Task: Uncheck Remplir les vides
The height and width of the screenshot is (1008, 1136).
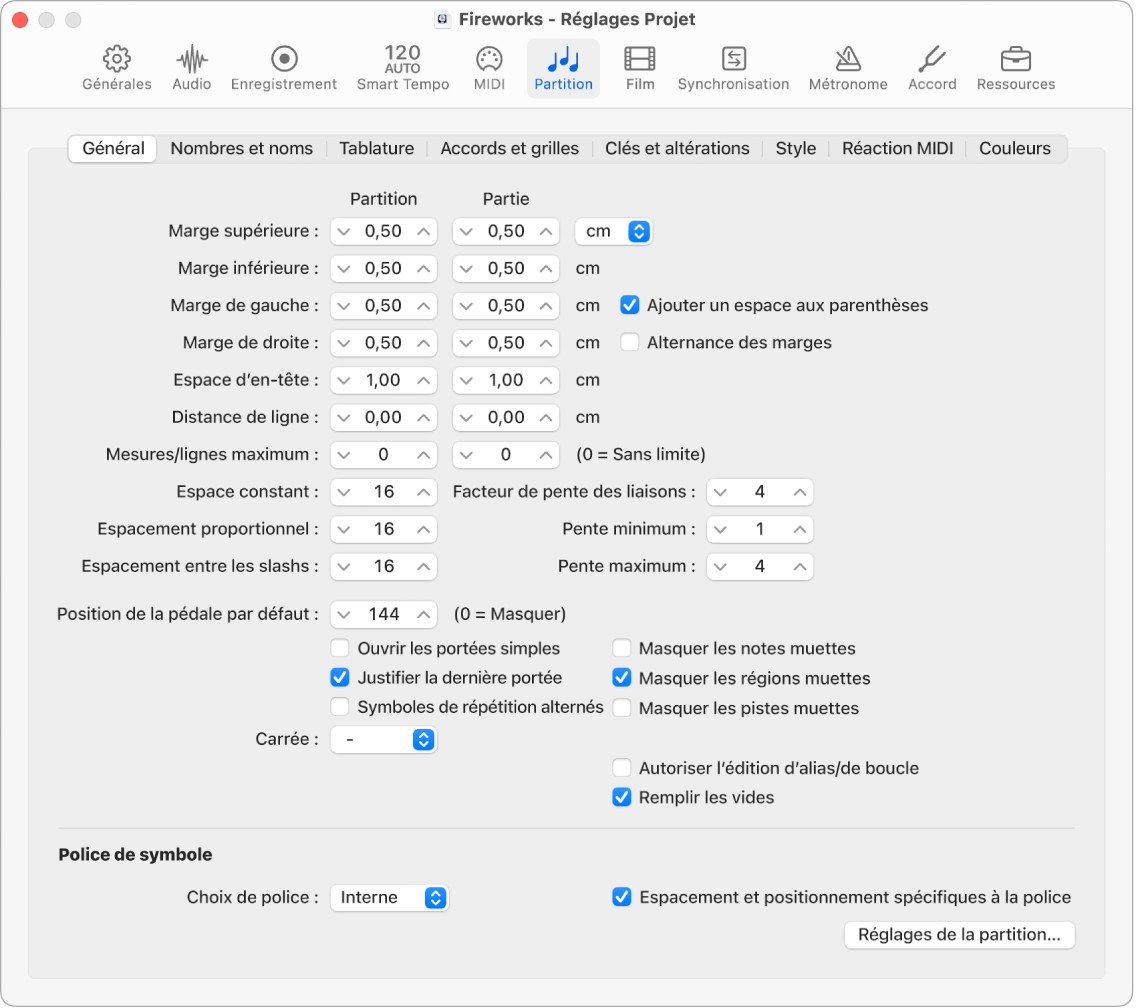Action: (x=622, y=797)
